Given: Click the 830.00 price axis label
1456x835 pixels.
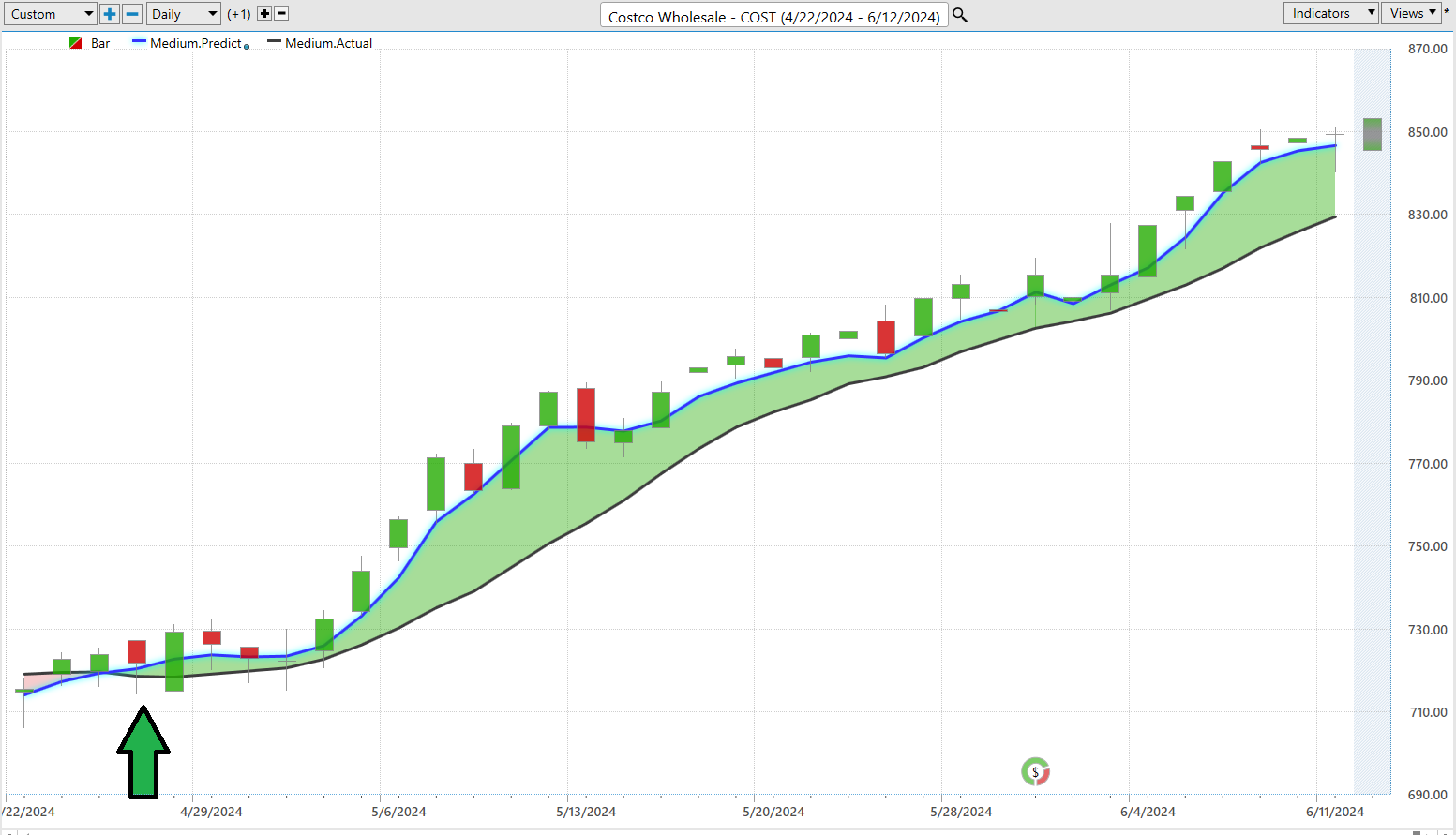Looking at the screenshot, I should click(x=1427, y=215).
